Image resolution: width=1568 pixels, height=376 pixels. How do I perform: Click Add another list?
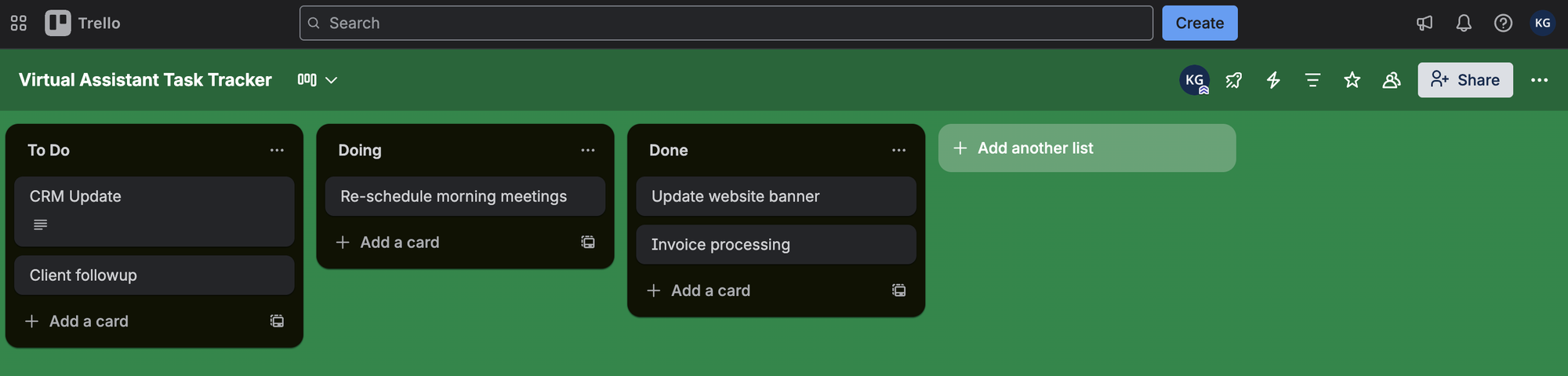click(1087, 148)
